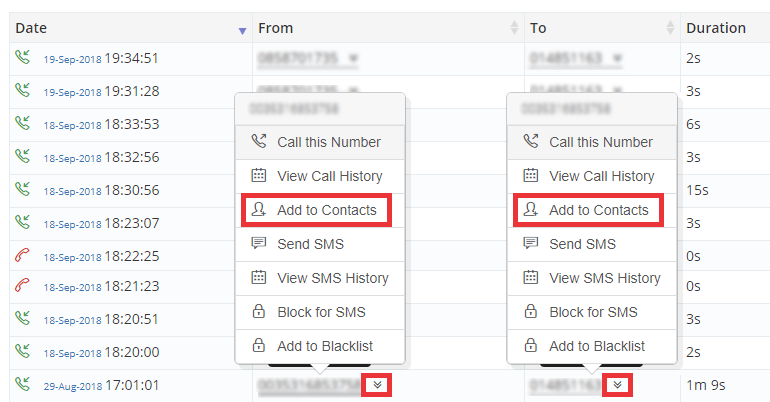Click the incoming call icon for 19:34:51
Screen dimensions: 770x402
click(23, 57)
